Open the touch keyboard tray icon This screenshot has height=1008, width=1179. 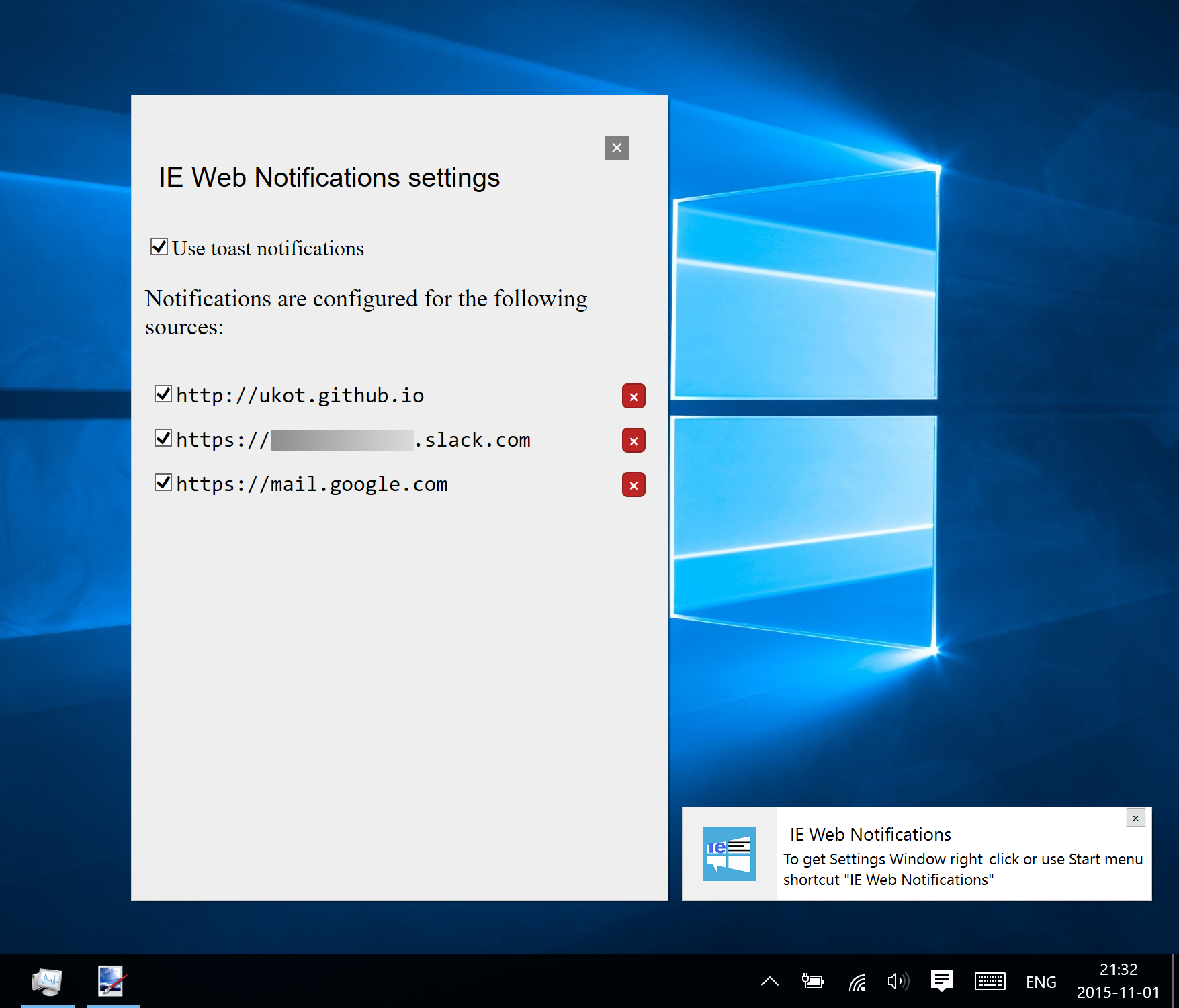pyautogui.click(x=990, y=982)
